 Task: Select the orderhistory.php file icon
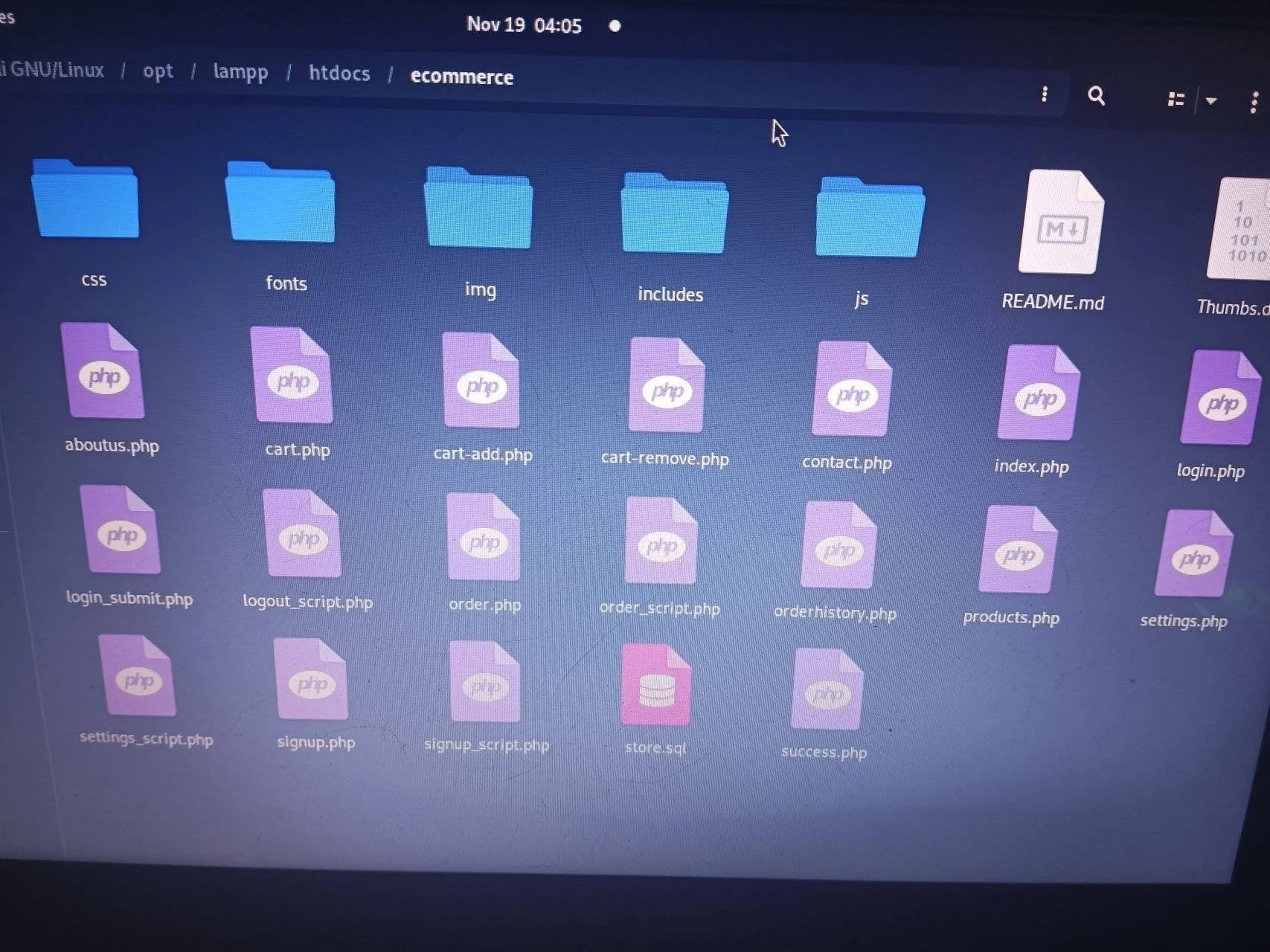[x=839, y=545]
